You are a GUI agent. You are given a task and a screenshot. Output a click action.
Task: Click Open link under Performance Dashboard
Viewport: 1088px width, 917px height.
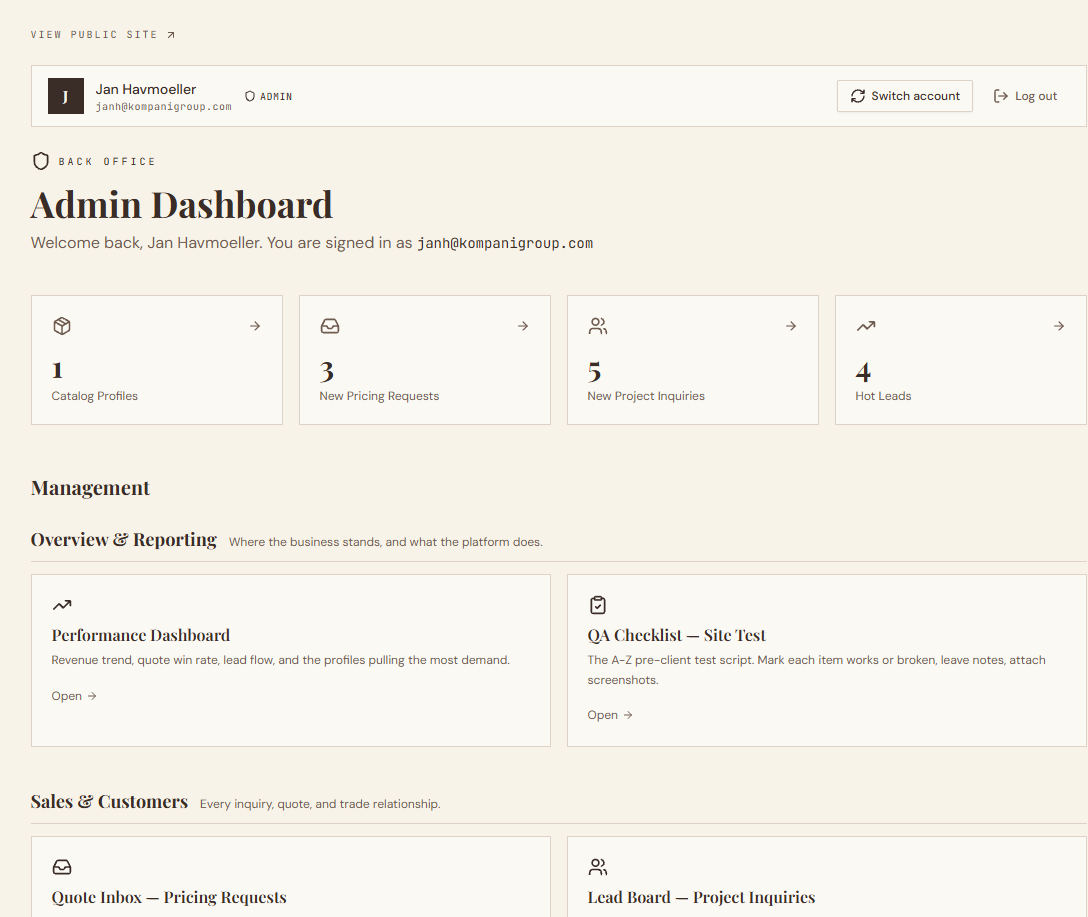click(x=74, y=696)
